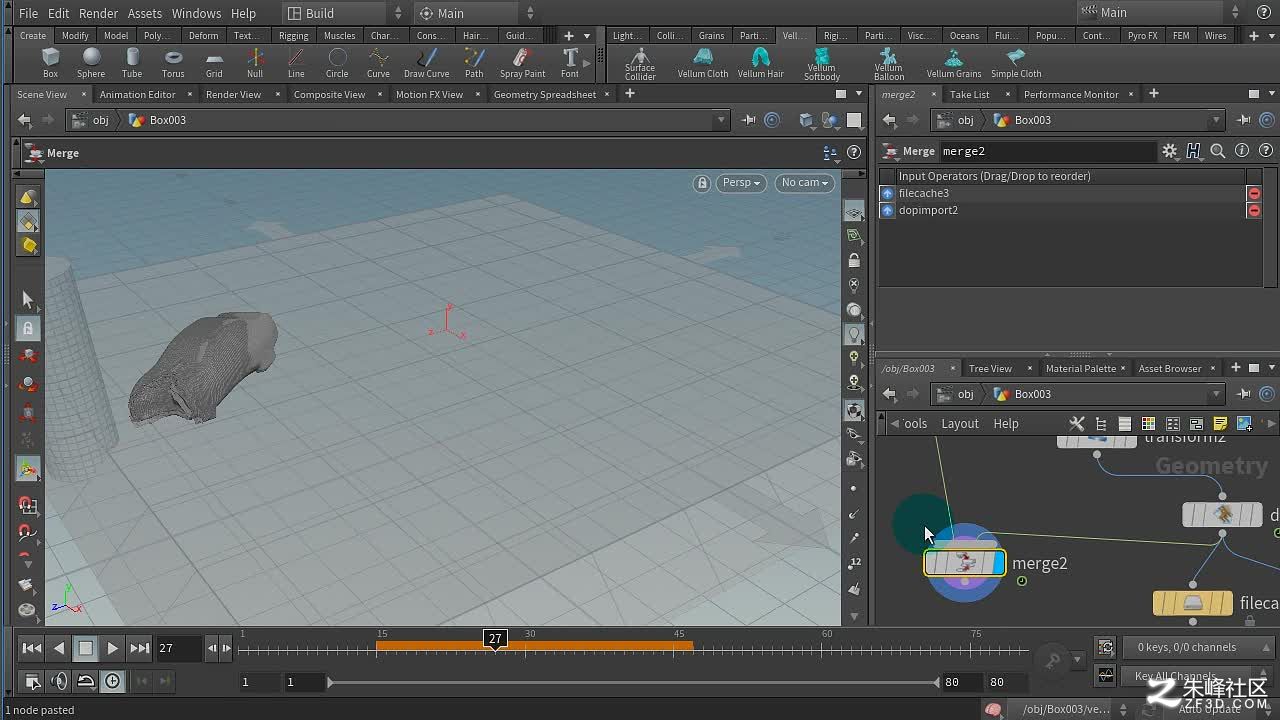Open network editor Help menu
Viewport: 1280px width, 720px height.
(x=1006, y=423)
